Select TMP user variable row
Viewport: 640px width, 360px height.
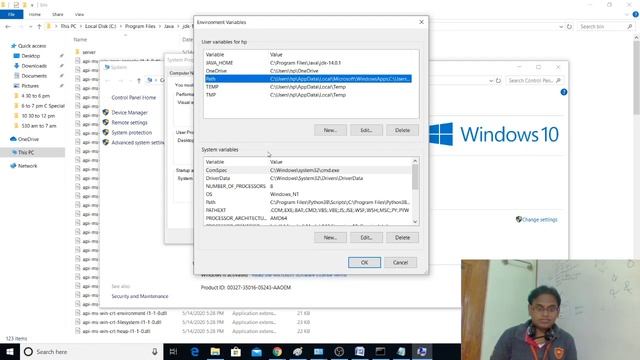308,95
